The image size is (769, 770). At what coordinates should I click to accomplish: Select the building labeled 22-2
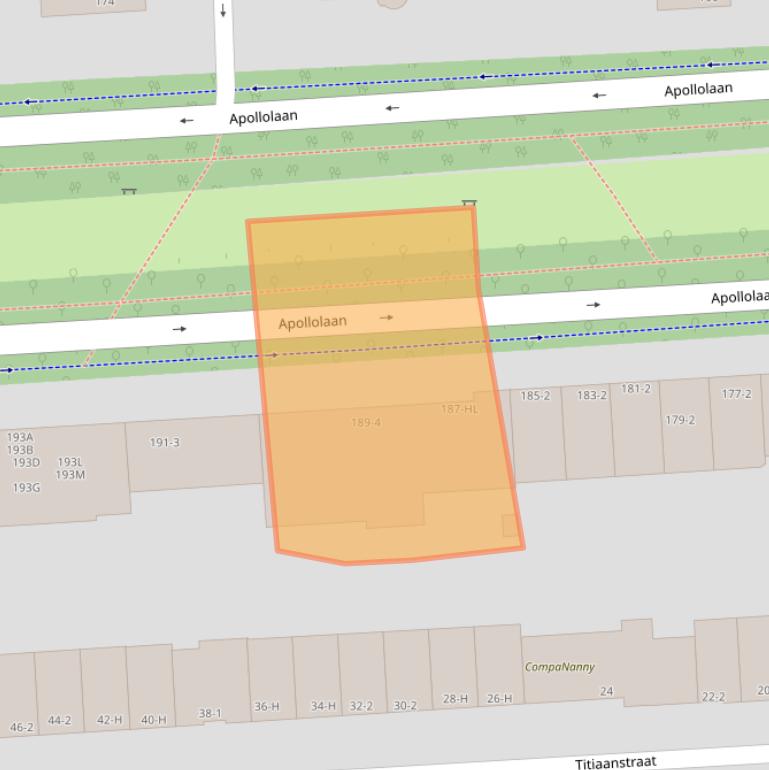click(713, 697)
